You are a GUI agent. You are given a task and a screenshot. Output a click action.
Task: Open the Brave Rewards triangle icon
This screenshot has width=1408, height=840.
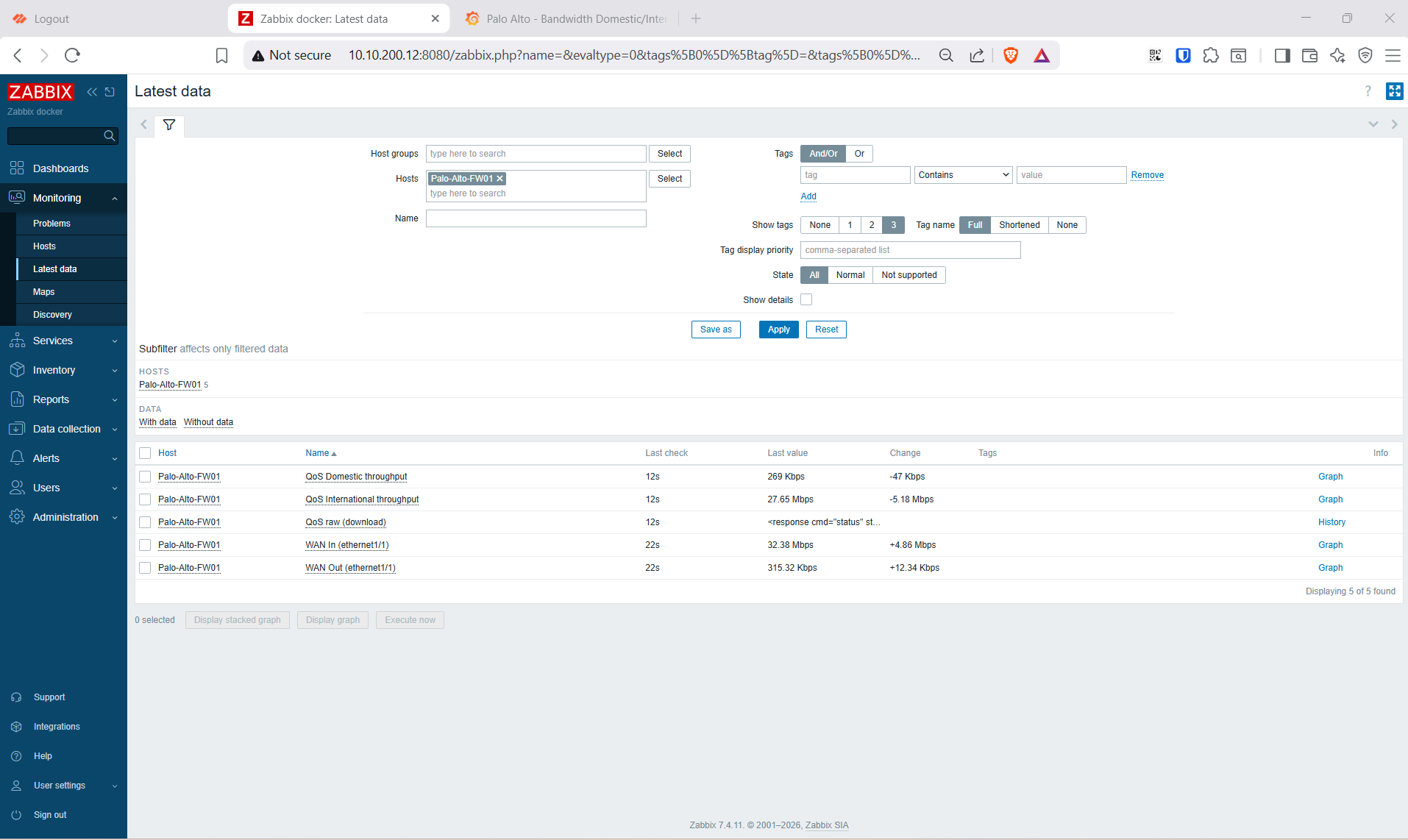1042,55
